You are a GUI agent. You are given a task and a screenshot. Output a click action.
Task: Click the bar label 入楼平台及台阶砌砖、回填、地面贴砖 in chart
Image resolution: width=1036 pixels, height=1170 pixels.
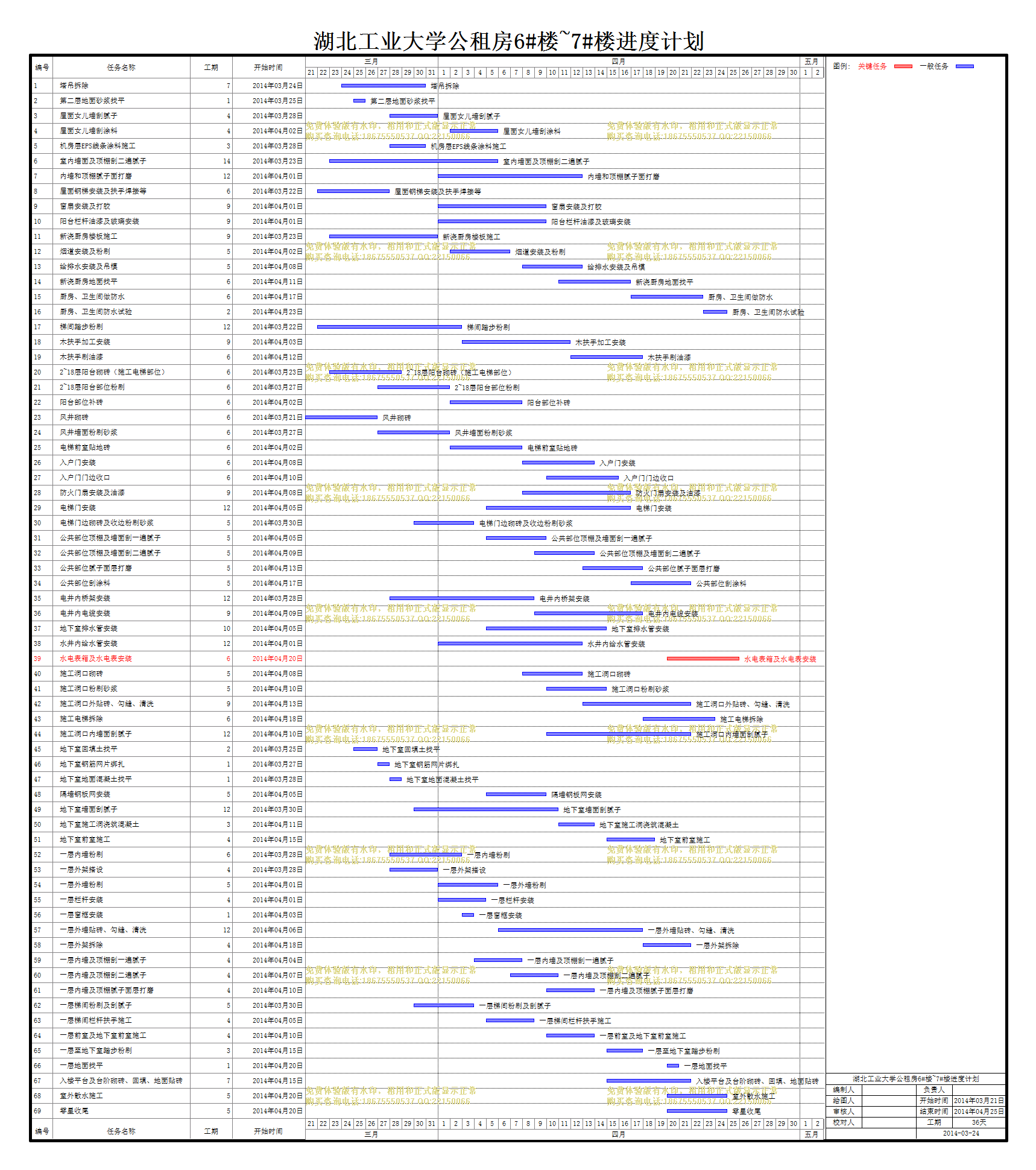point(757,1081)
